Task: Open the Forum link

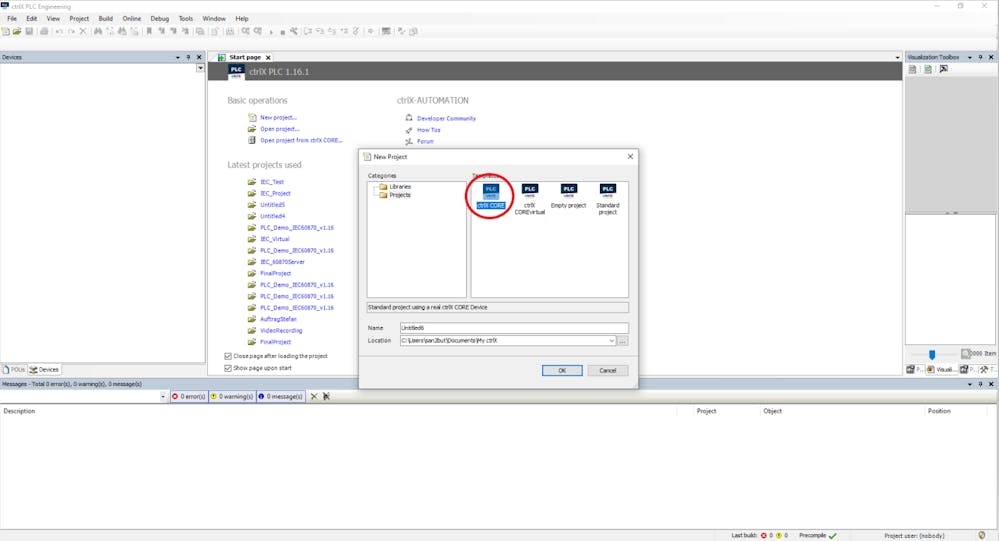Action: point(425,141)
